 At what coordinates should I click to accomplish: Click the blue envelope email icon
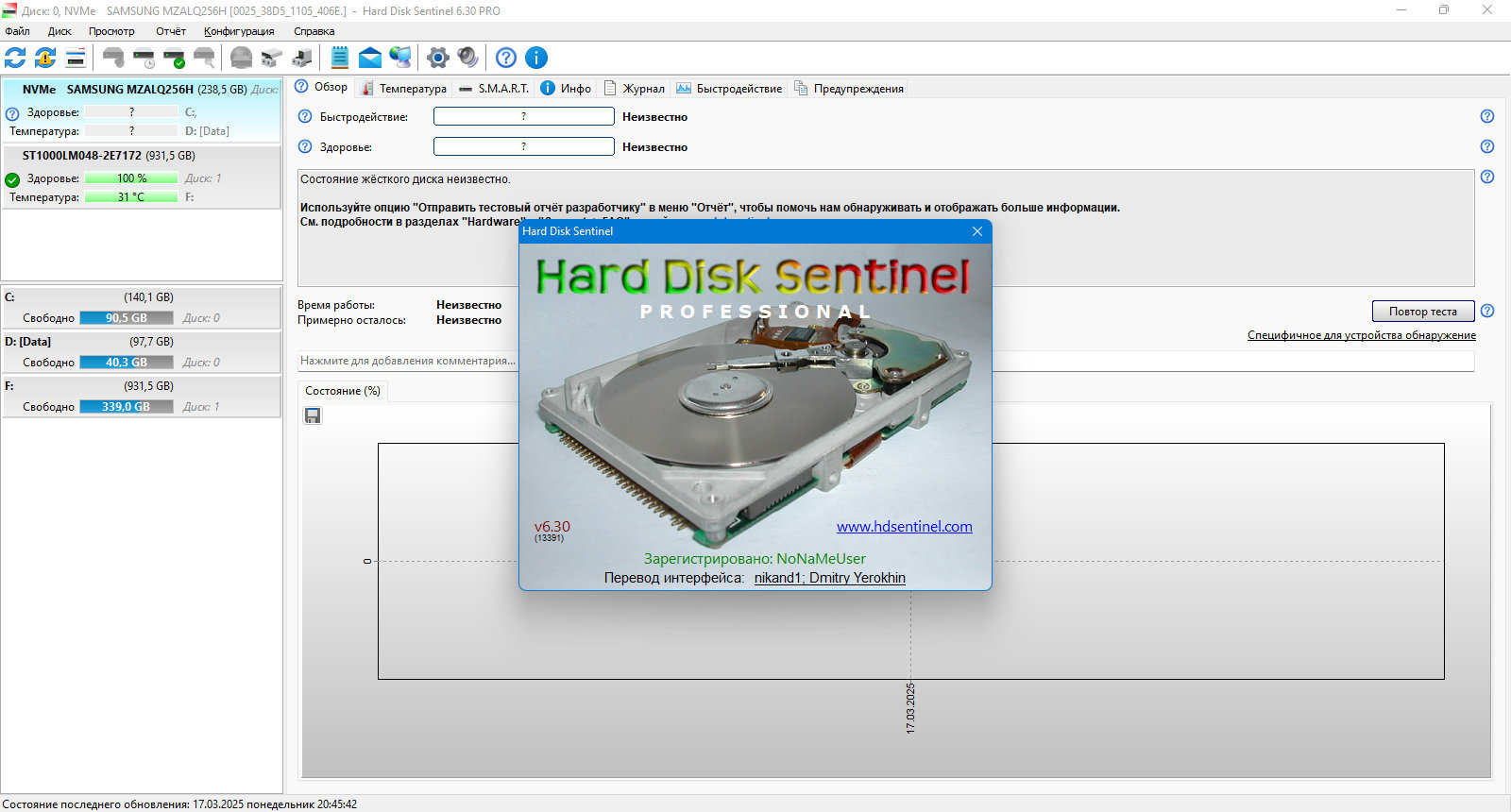370,58
